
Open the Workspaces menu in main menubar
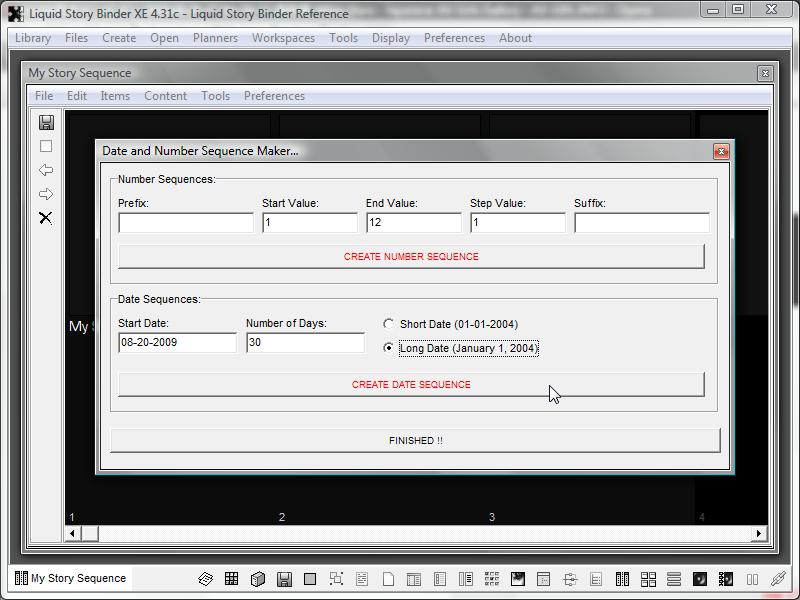(283, 38)
